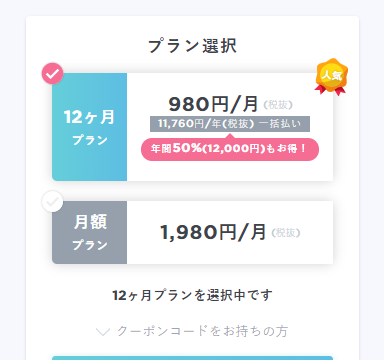Click the 12ヶ月プランを選択中です status text
Screen dimensions: 384x360
coord(192,295)
